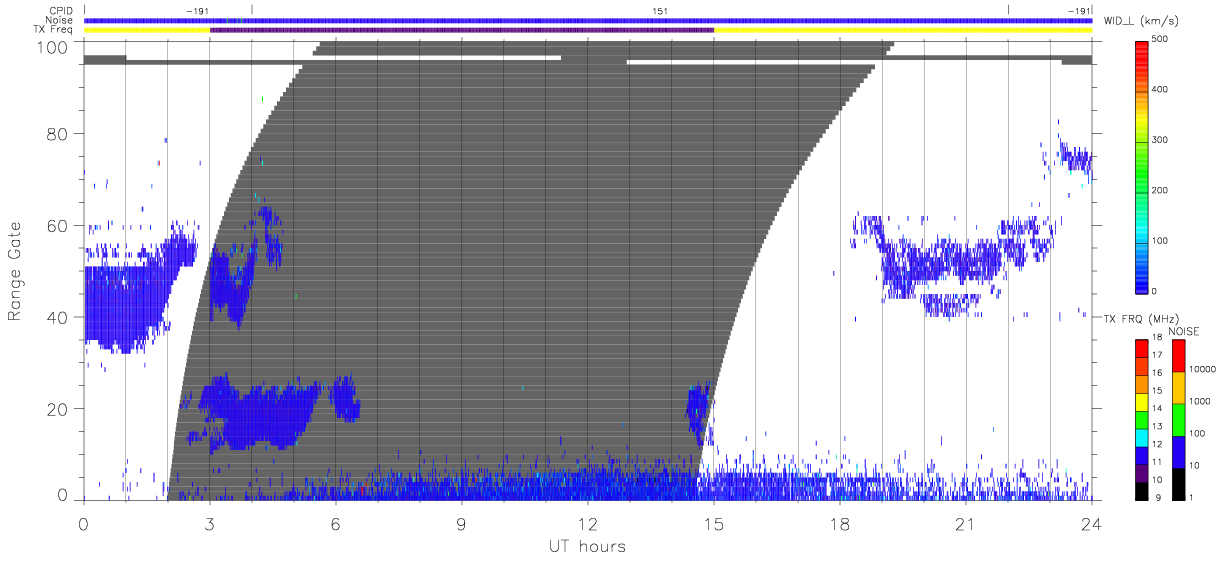Screen dimensions: 1228x567
Task: Click the 60 tick on Range Gate axis
Action: pos(59,225)
